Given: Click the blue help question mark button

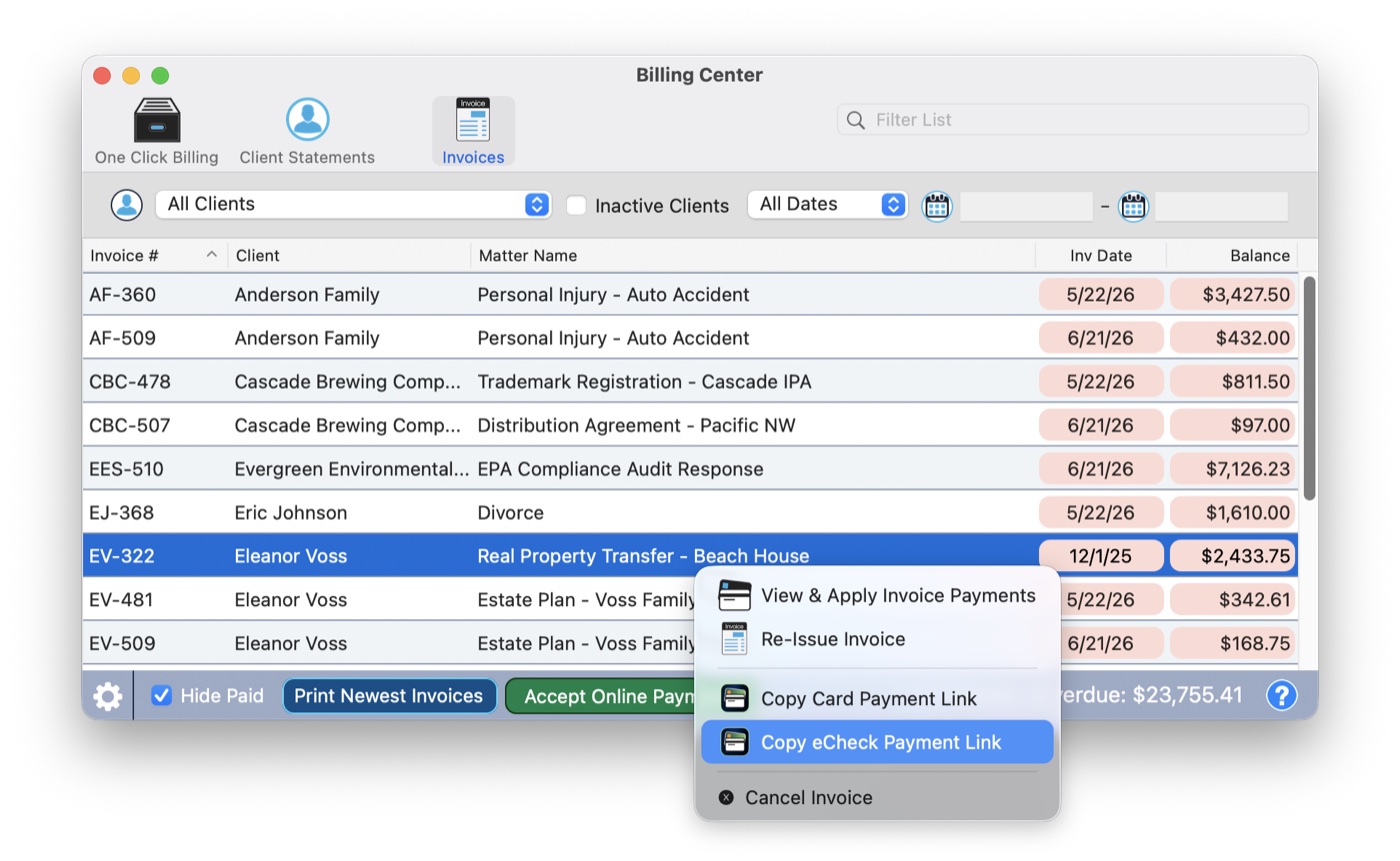Looking at the screenshot, I should tap(1281, 695).
